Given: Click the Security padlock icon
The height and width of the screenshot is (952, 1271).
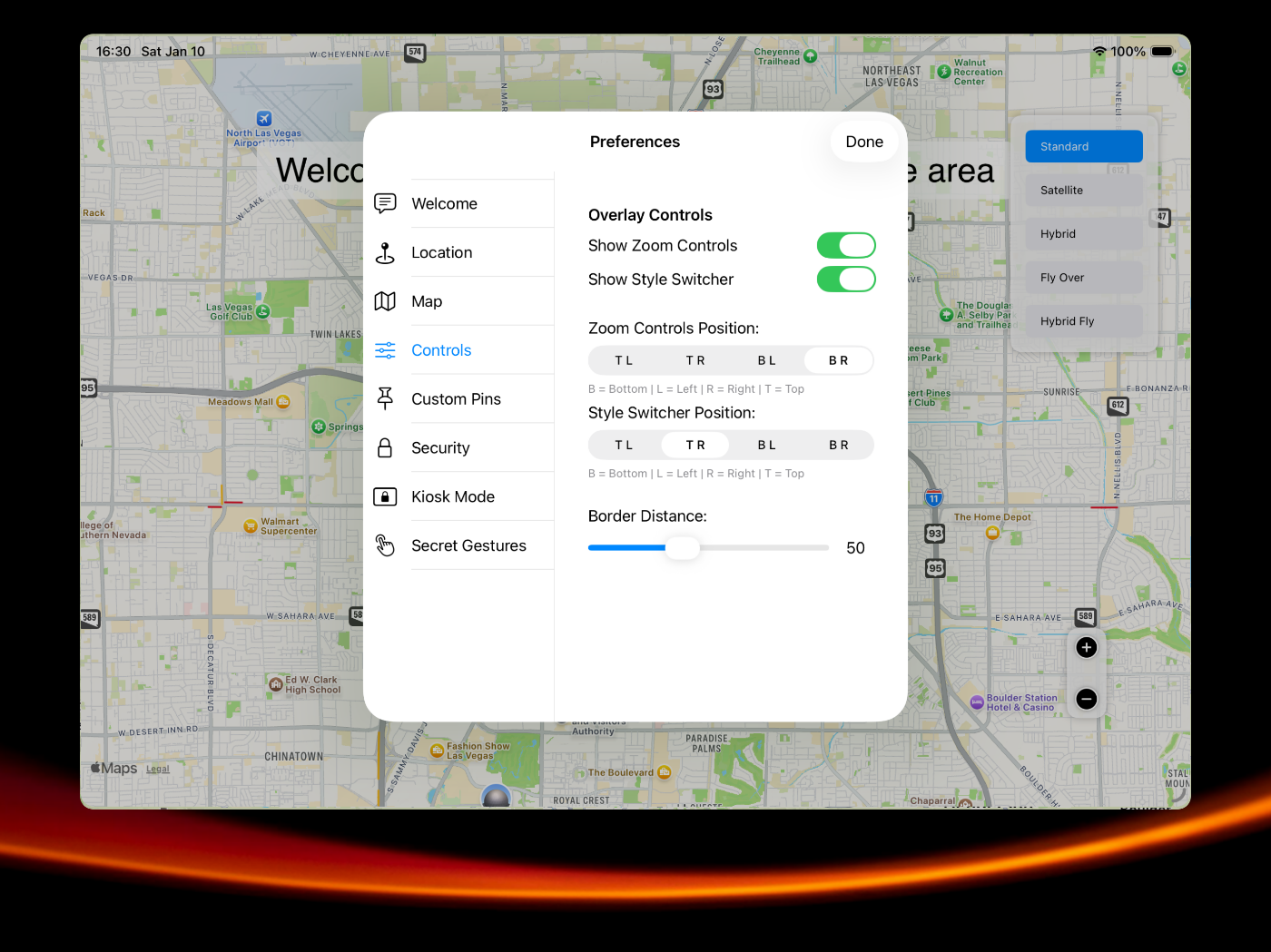Looking at the screenshot, I should 385,447.
